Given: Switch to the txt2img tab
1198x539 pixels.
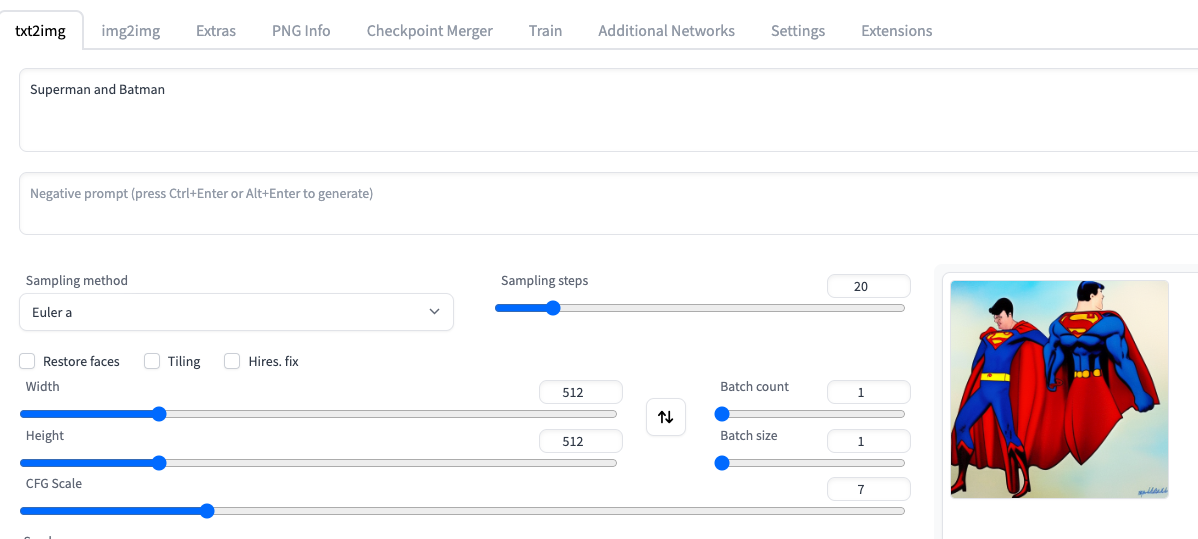Looking at the screenshot, I should click(41, 31).
